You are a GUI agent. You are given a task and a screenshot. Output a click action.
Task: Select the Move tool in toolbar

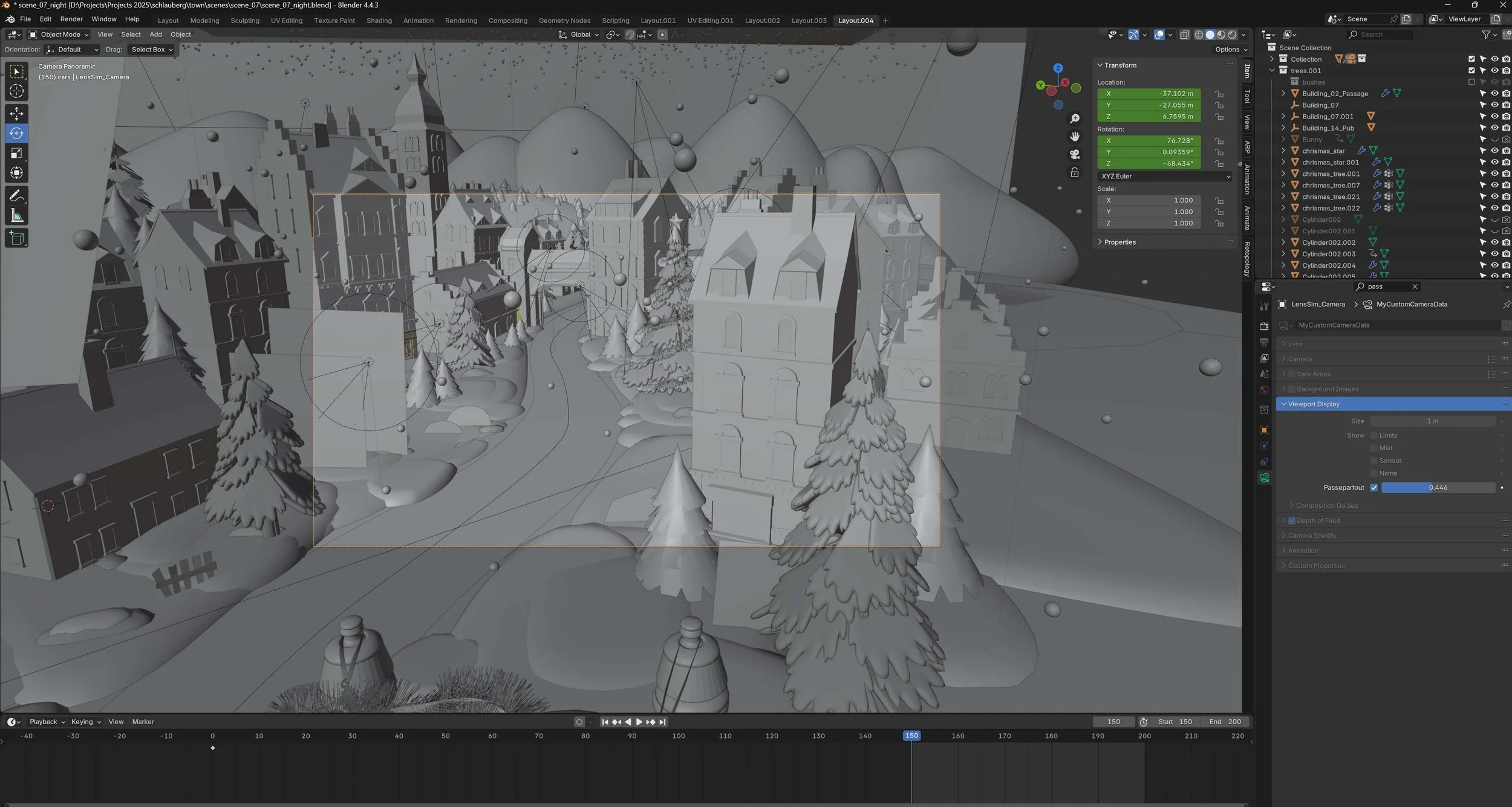[16, 113]
